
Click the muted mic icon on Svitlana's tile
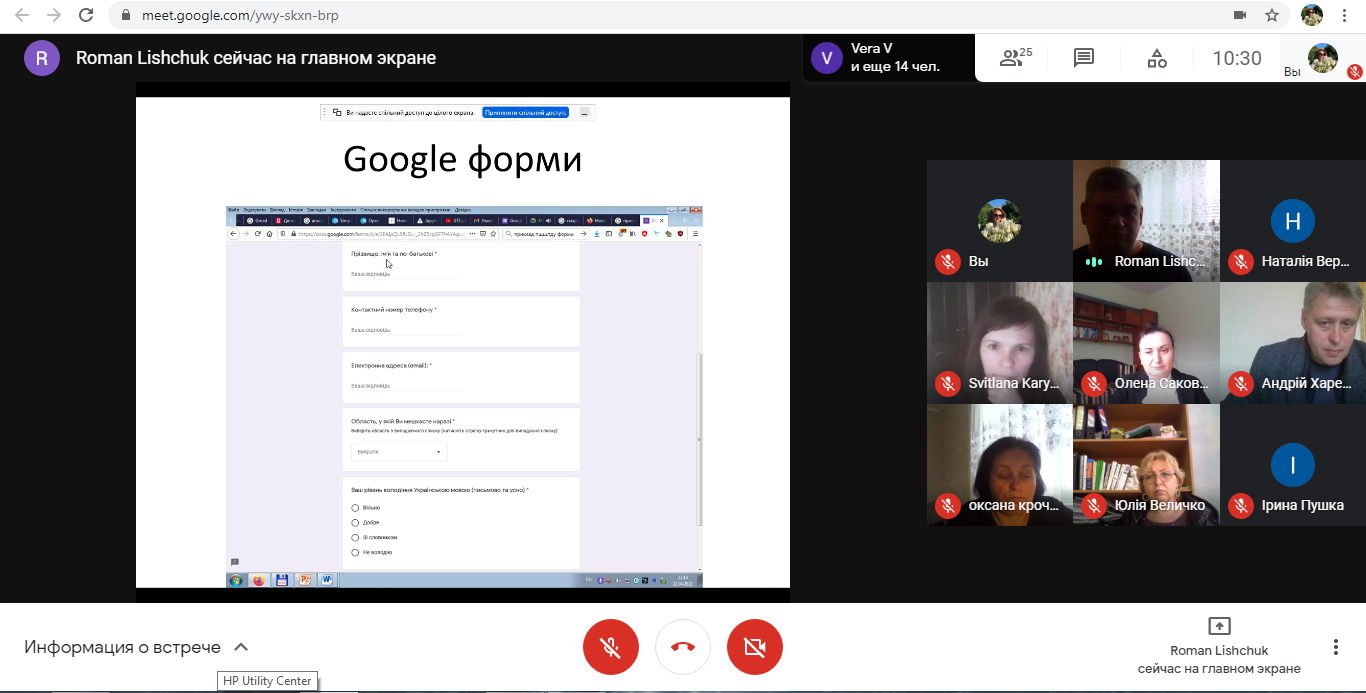click(947, 384)
